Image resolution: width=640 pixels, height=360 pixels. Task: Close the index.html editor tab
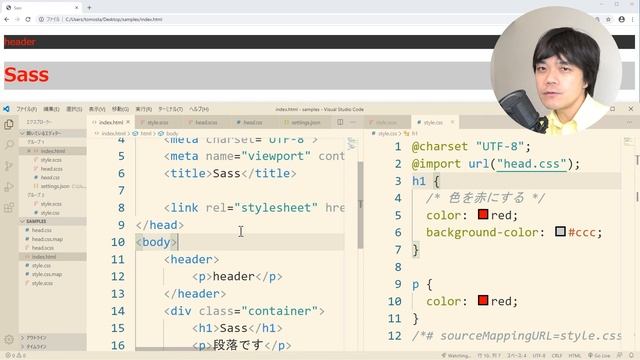[128, 122]
